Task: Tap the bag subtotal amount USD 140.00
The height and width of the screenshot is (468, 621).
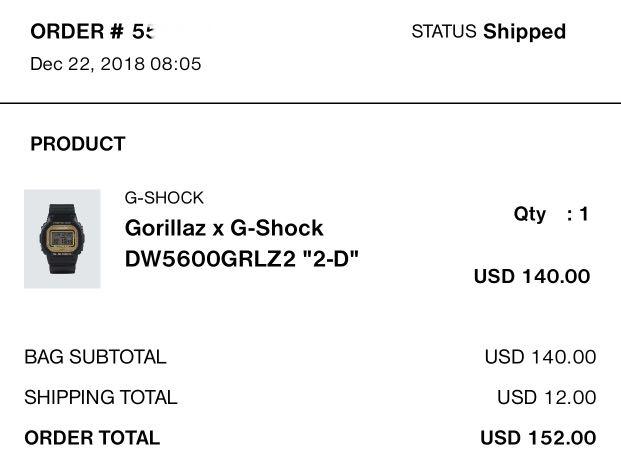Action: tap(540, 357)
